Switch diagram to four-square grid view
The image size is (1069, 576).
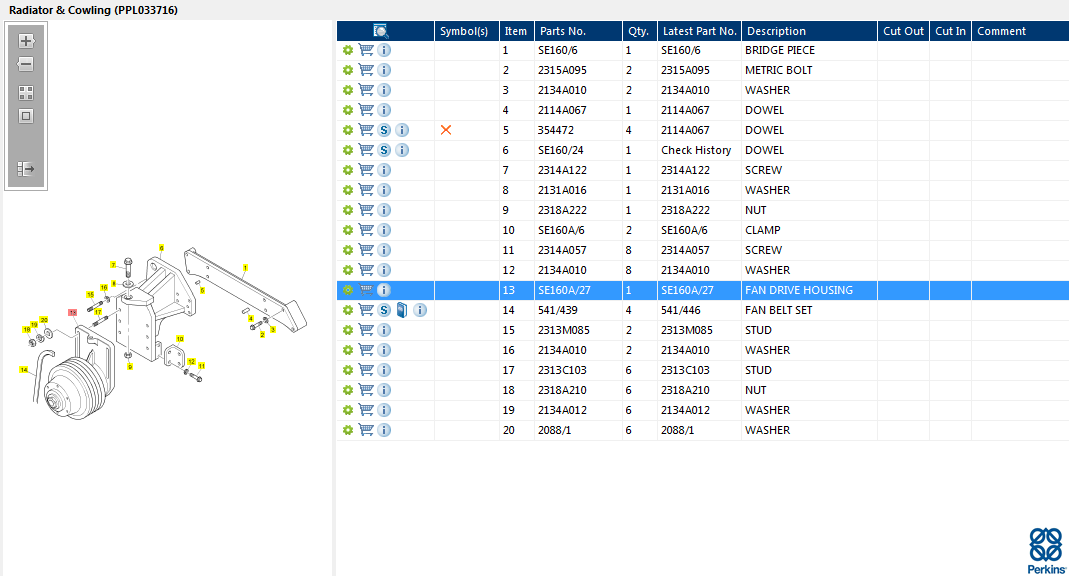pos(26,93)
